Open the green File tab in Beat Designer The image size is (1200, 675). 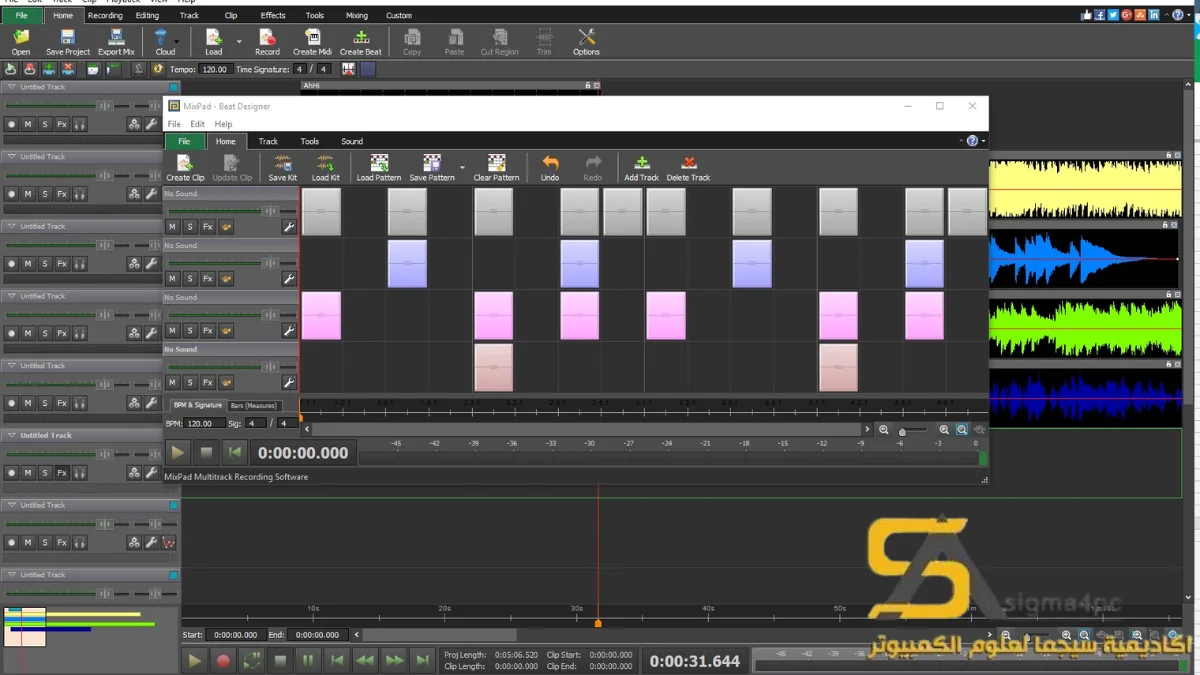point(184,142)
